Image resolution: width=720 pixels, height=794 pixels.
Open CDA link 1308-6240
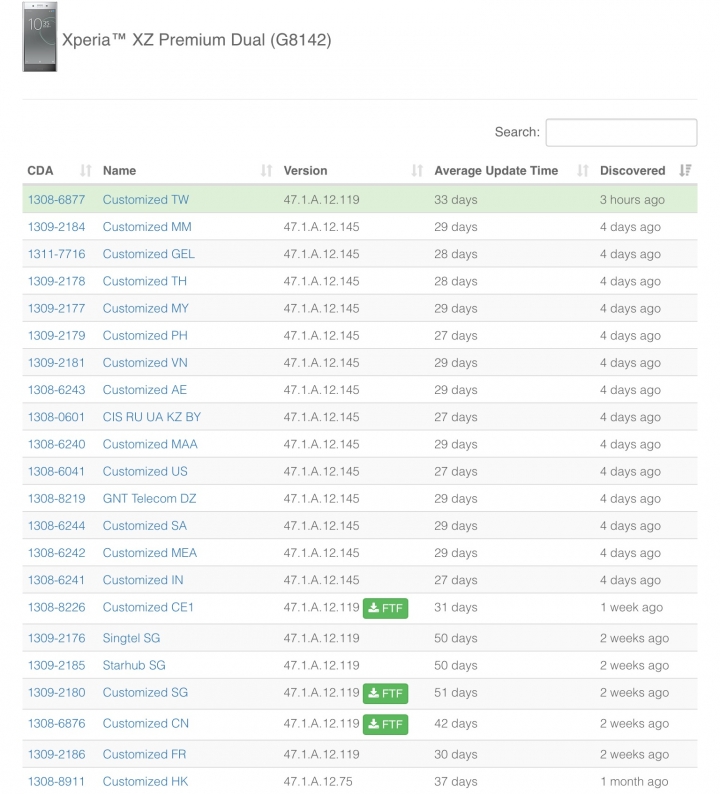point(56,444)
